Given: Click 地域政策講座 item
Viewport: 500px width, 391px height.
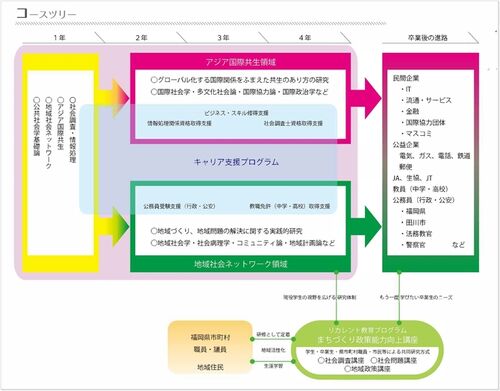Looking at the screenshot, I should point(367,369).
